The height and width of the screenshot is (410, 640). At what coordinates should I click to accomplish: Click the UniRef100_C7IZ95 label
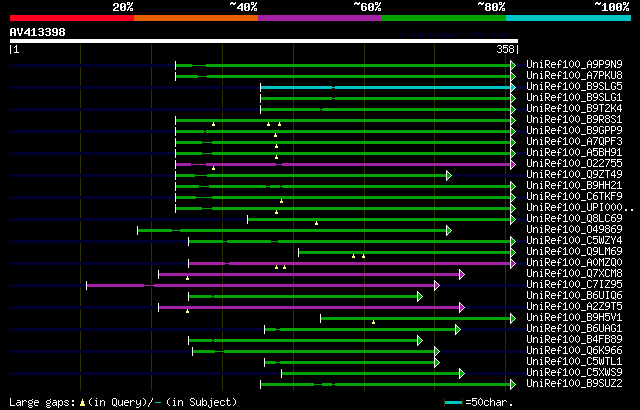pyautogui.click(x=574, y=285)
